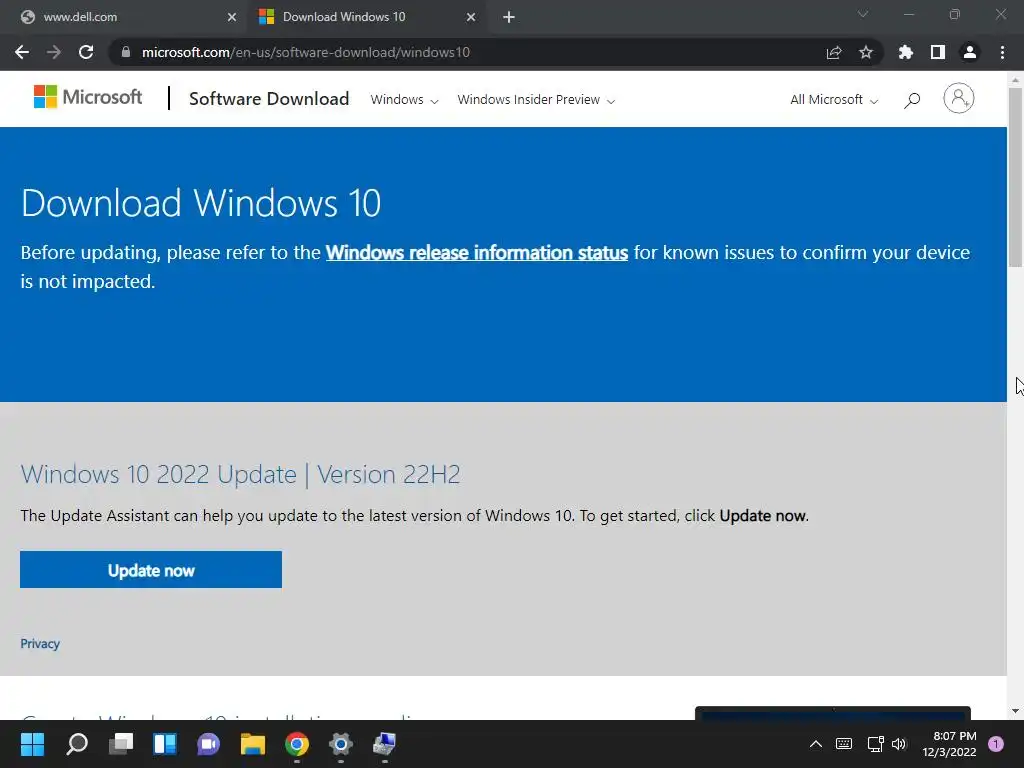Expand the Windows menu

click(x=404, y=99)
